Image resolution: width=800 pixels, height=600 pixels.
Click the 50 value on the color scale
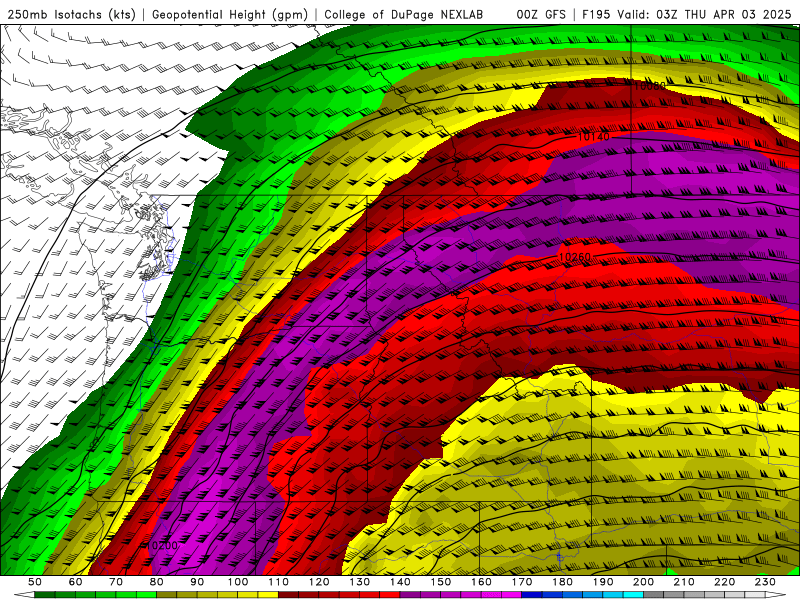pos(35,582)
